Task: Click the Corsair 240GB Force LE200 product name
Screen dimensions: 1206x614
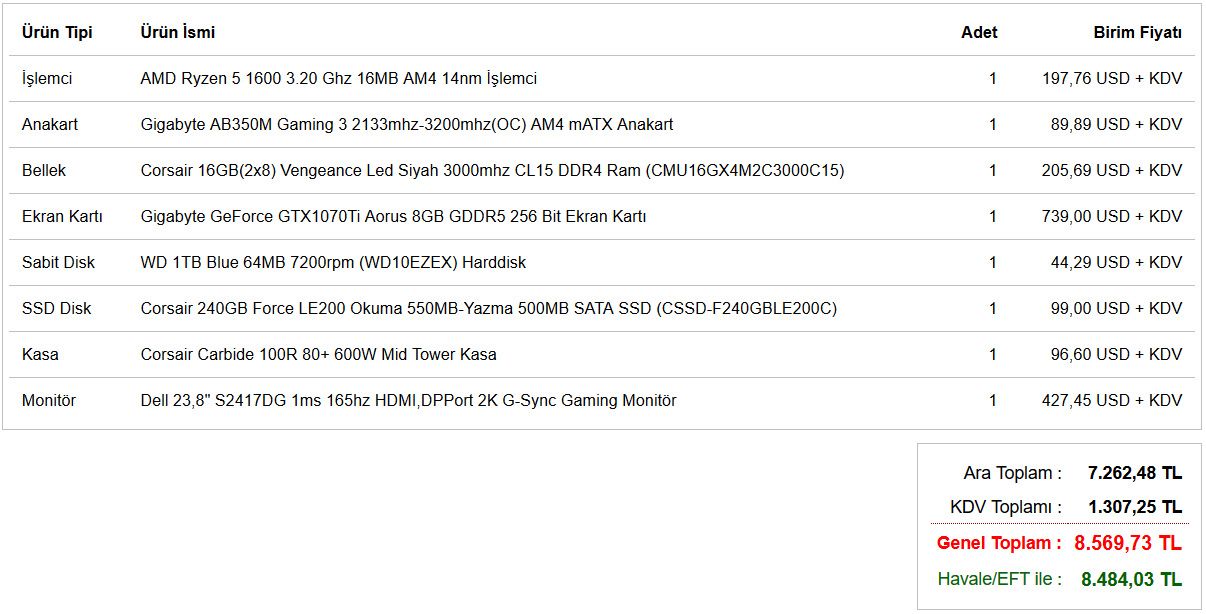Action: [489, 308]
